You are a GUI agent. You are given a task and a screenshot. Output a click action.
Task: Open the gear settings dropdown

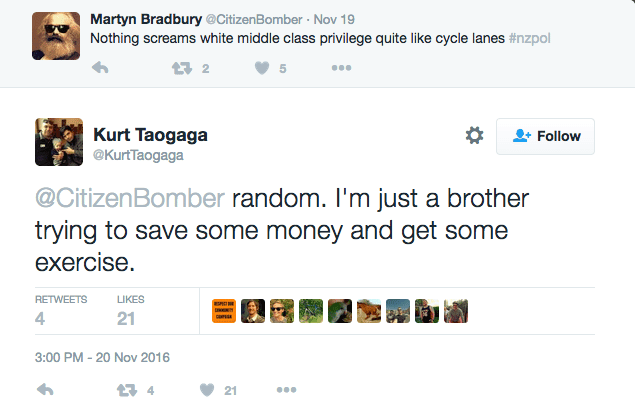click(475, 136)
